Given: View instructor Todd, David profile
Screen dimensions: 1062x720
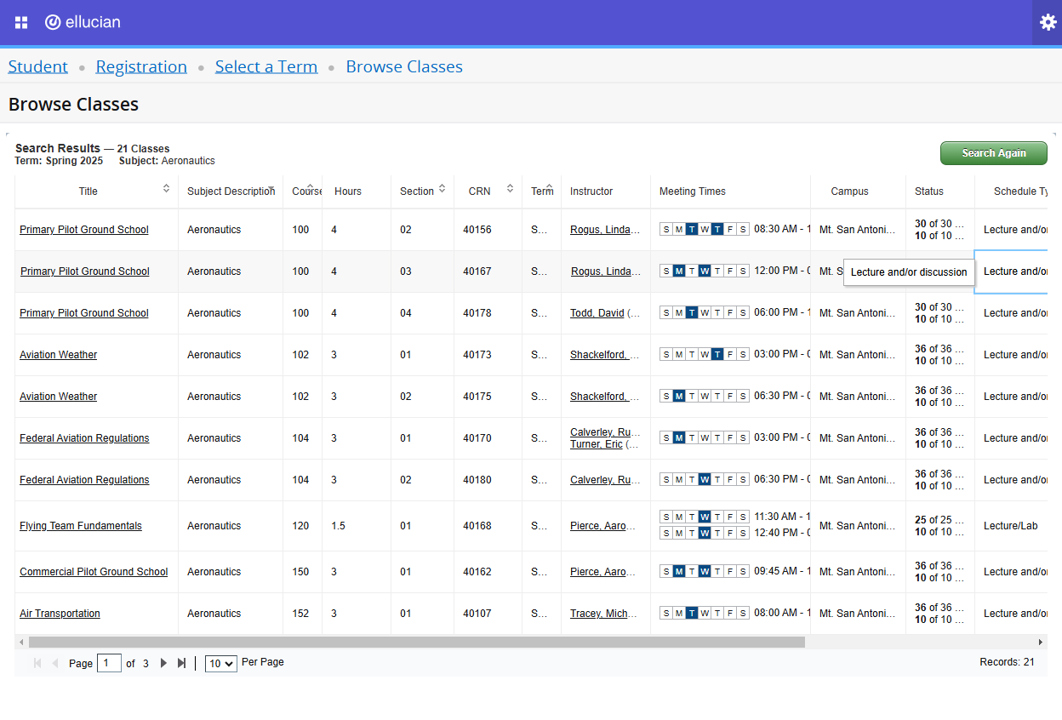Looking at the screenshot, I should [x=597, y=313].
